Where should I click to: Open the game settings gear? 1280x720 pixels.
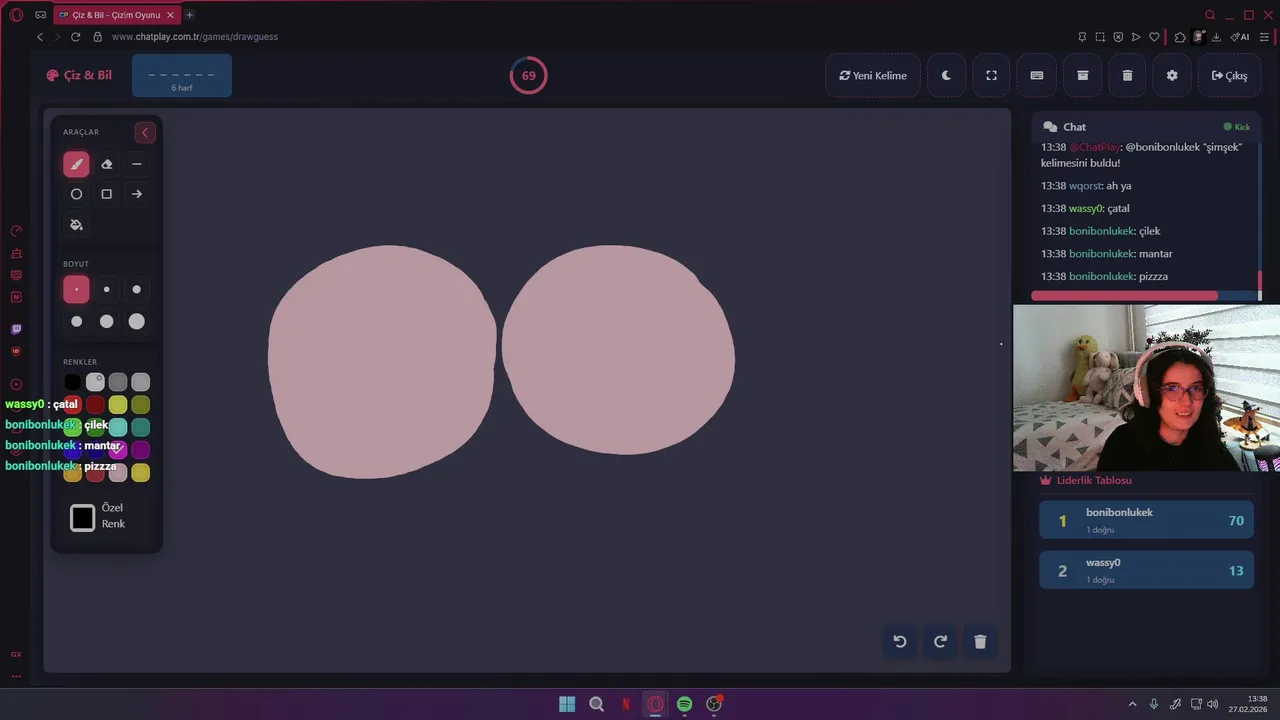coord(1172,75)
